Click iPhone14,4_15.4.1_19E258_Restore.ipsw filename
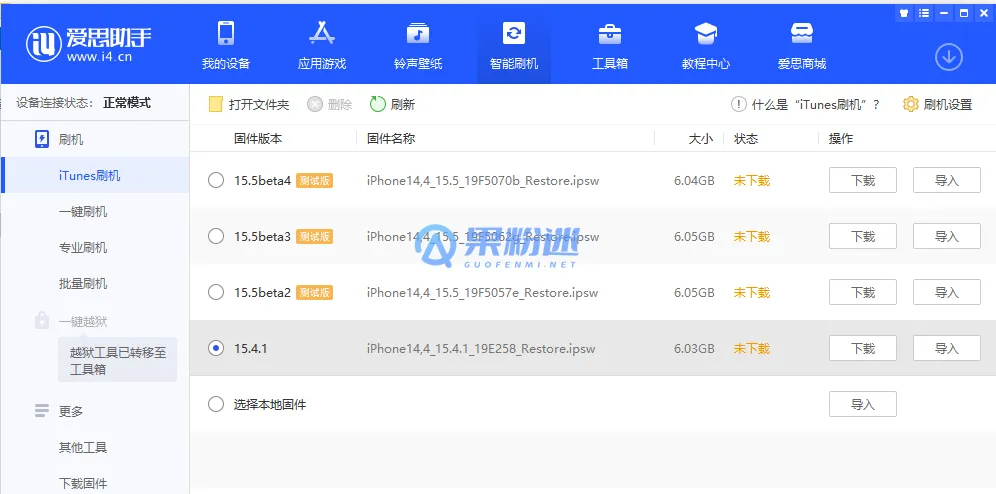Screen dimensions: 996x494 tap(481, 348)
